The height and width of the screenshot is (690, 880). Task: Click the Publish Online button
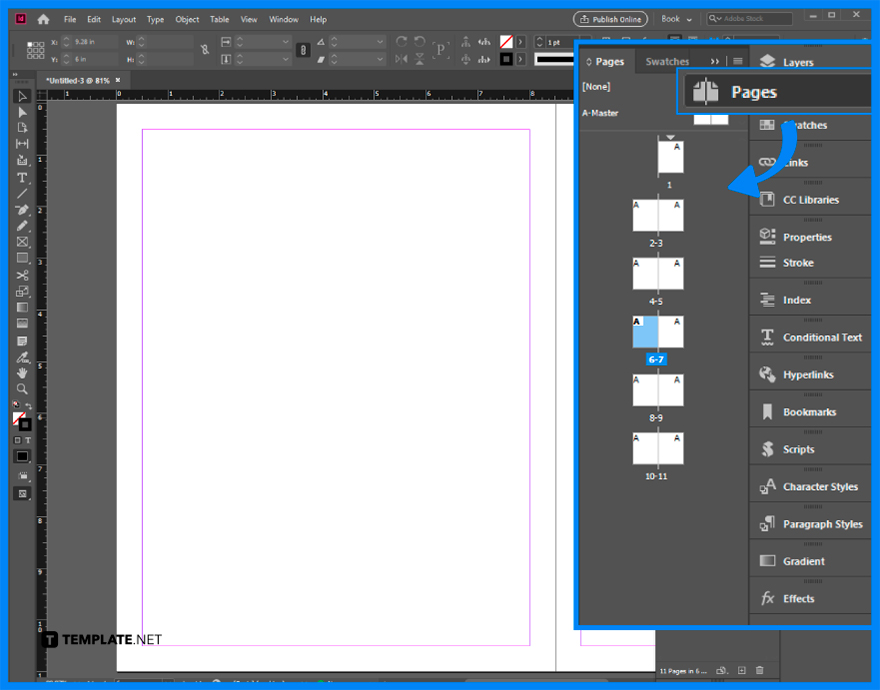[x=609, y=18]
